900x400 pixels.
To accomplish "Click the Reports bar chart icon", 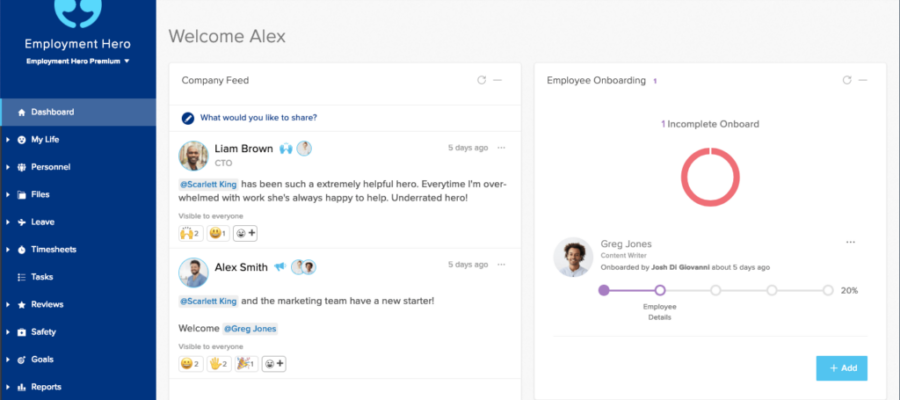I will 22,387.
